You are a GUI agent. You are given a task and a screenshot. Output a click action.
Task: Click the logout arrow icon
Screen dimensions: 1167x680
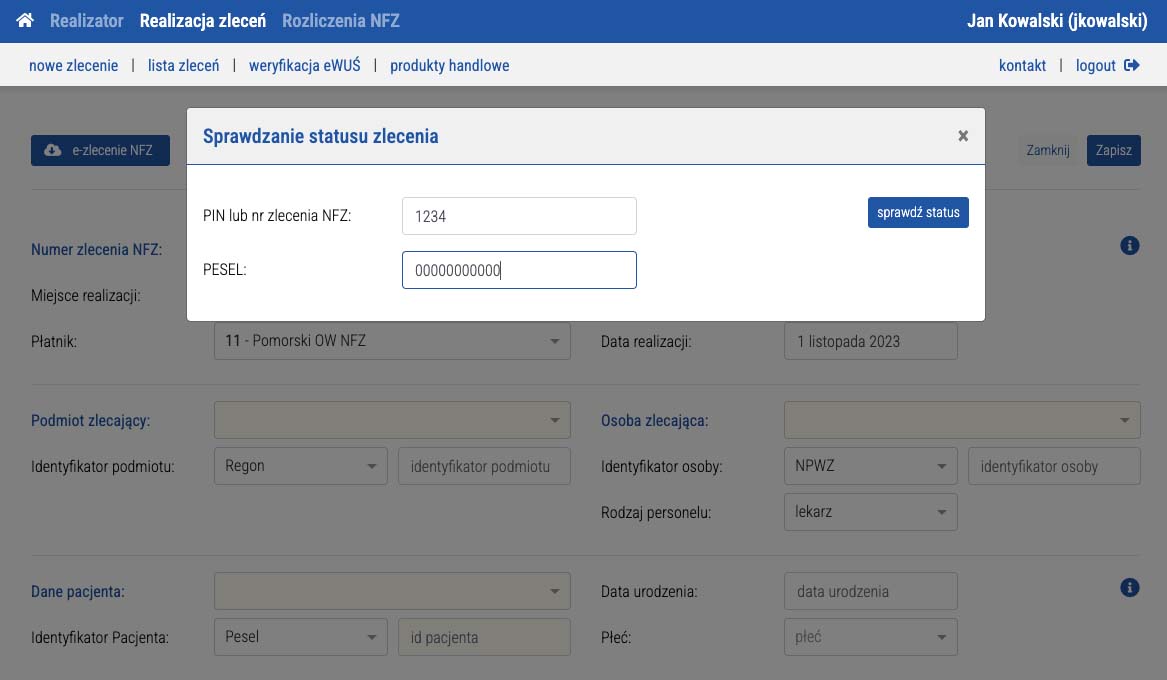pyautogui.click(x=1131, y=66)
